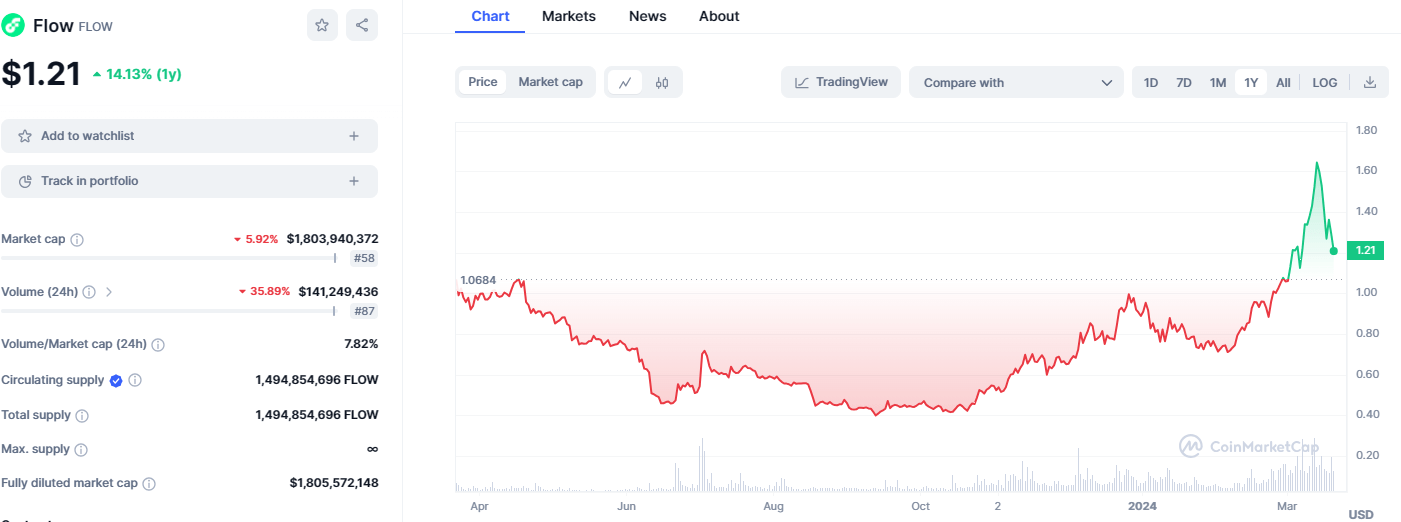Toggle chart to Market cap view
1401x522 pixels.
tap(550, 82)
